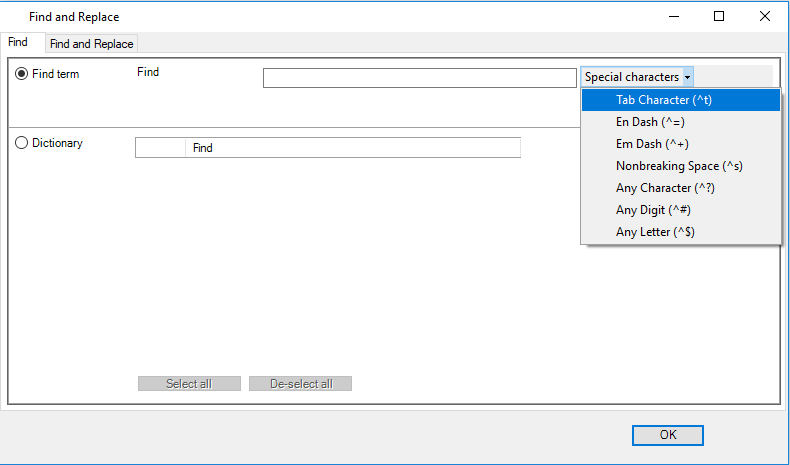Maximize the Find and Replace window
The height and width of the screenshot is (465, 790).
pyautogui.click(x=719, y=17)
